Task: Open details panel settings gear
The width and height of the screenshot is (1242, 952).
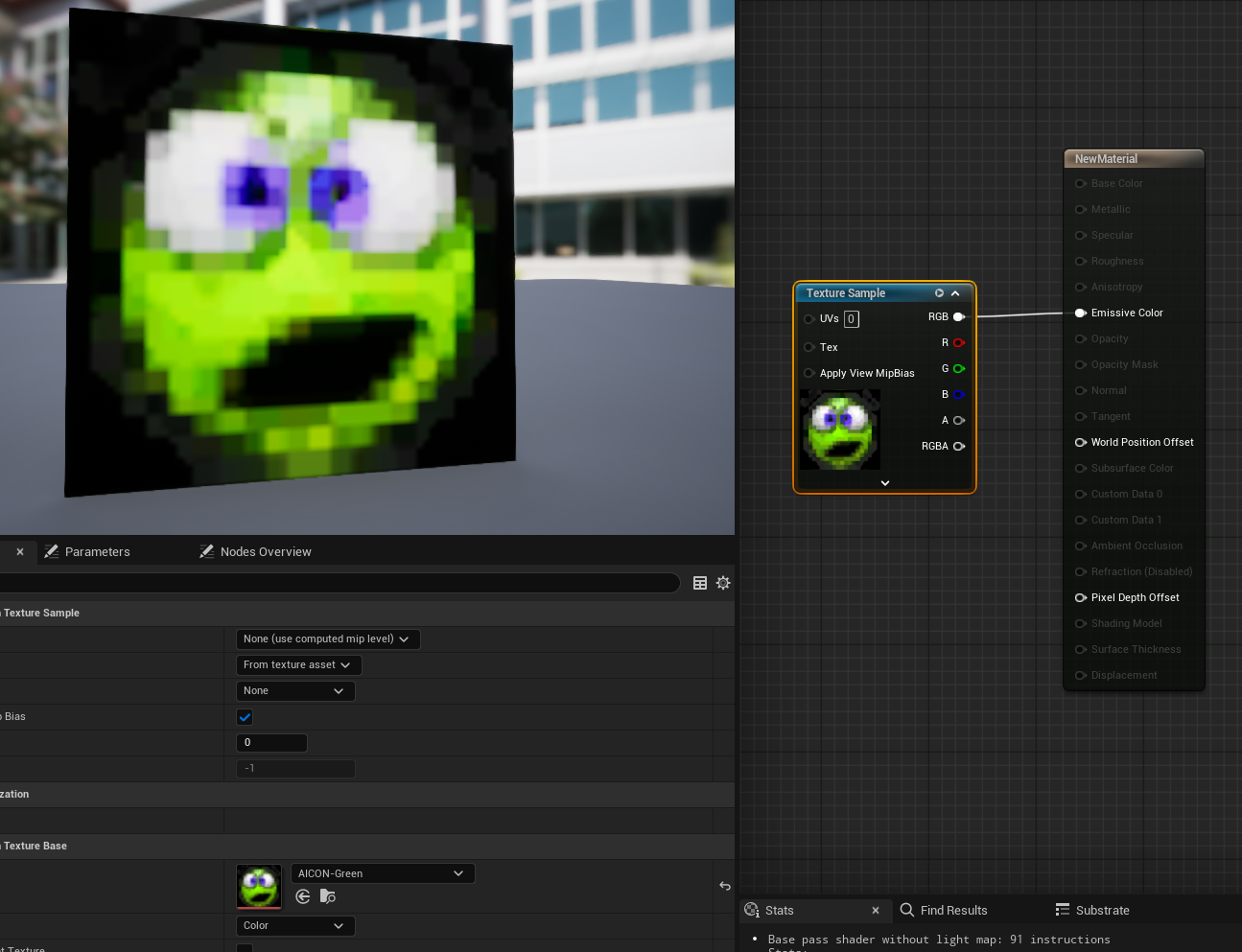Action: pos(723,583)
